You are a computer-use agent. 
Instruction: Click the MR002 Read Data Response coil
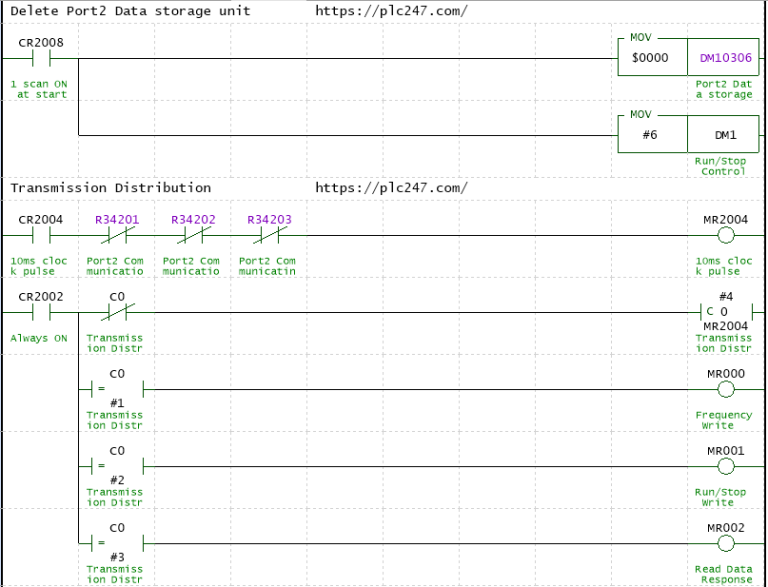coord(726,543)
